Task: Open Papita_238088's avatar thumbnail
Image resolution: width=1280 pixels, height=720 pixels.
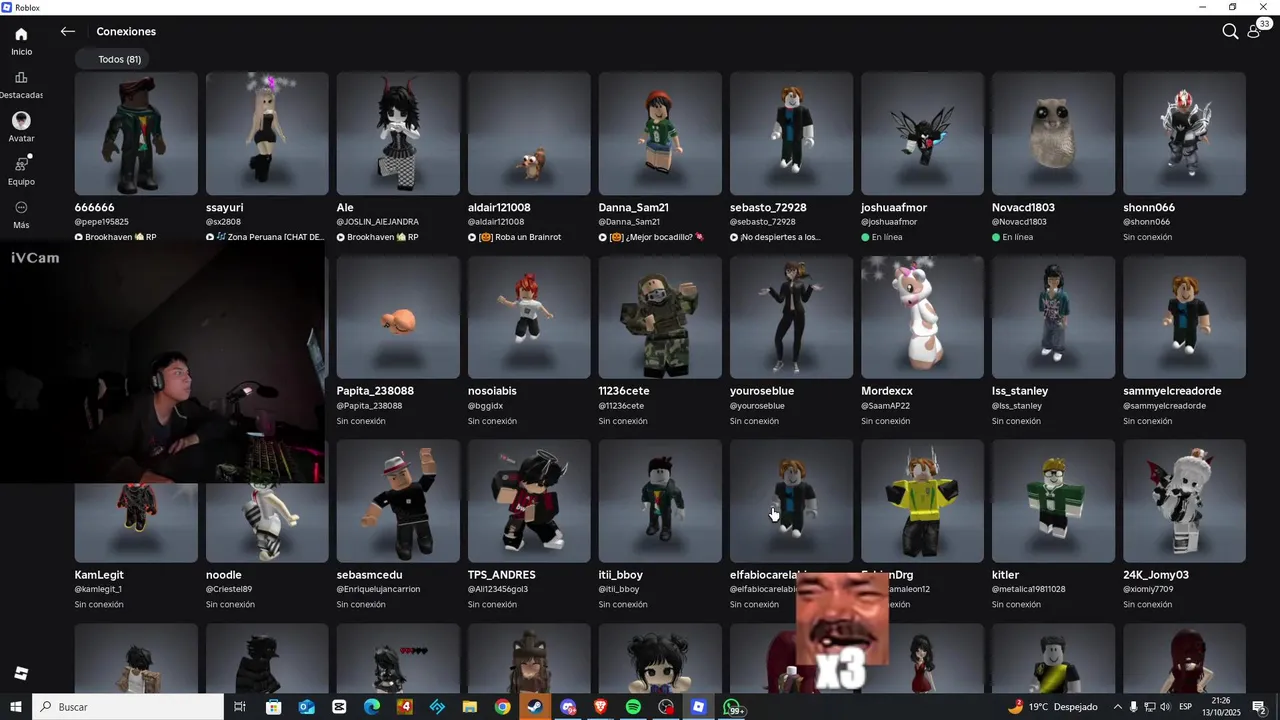Action: [398, 317]
